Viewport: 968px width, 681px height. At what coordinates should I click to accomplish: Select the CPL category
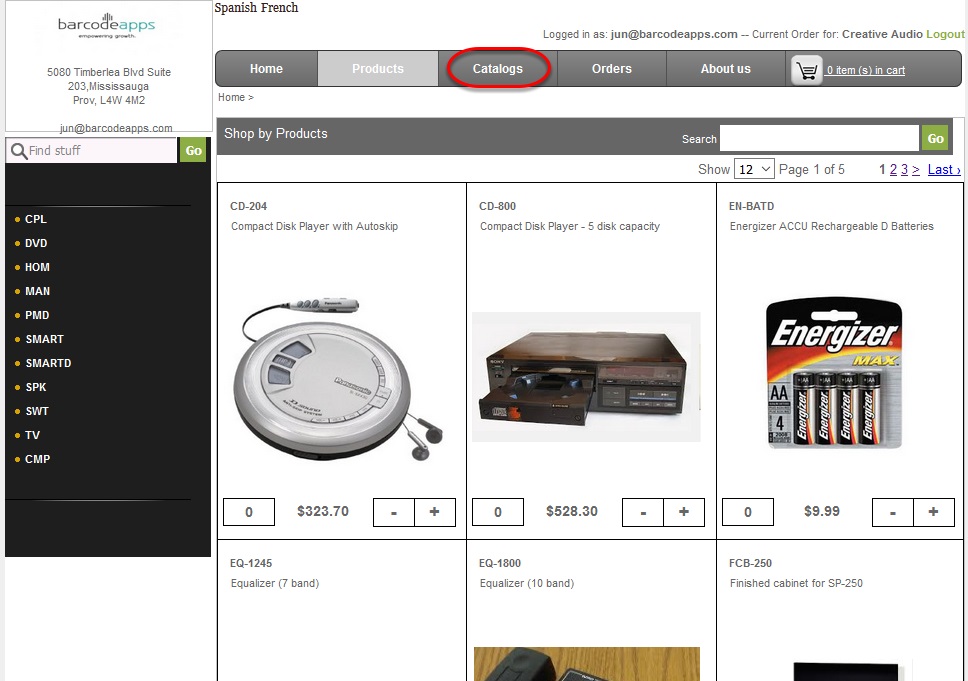tap(36, 219)
